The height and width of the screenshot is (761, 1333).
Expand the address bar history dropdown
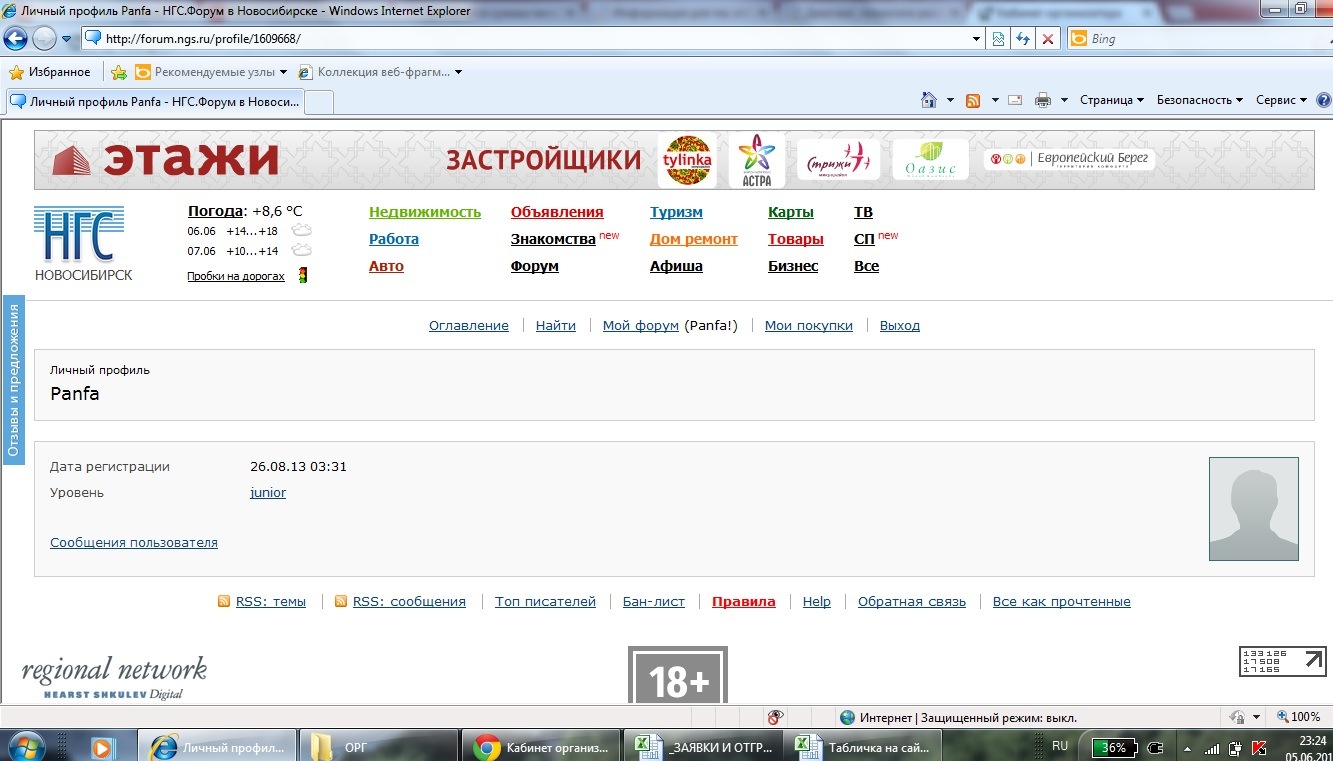pyautogui.click(x=977, y=39)
